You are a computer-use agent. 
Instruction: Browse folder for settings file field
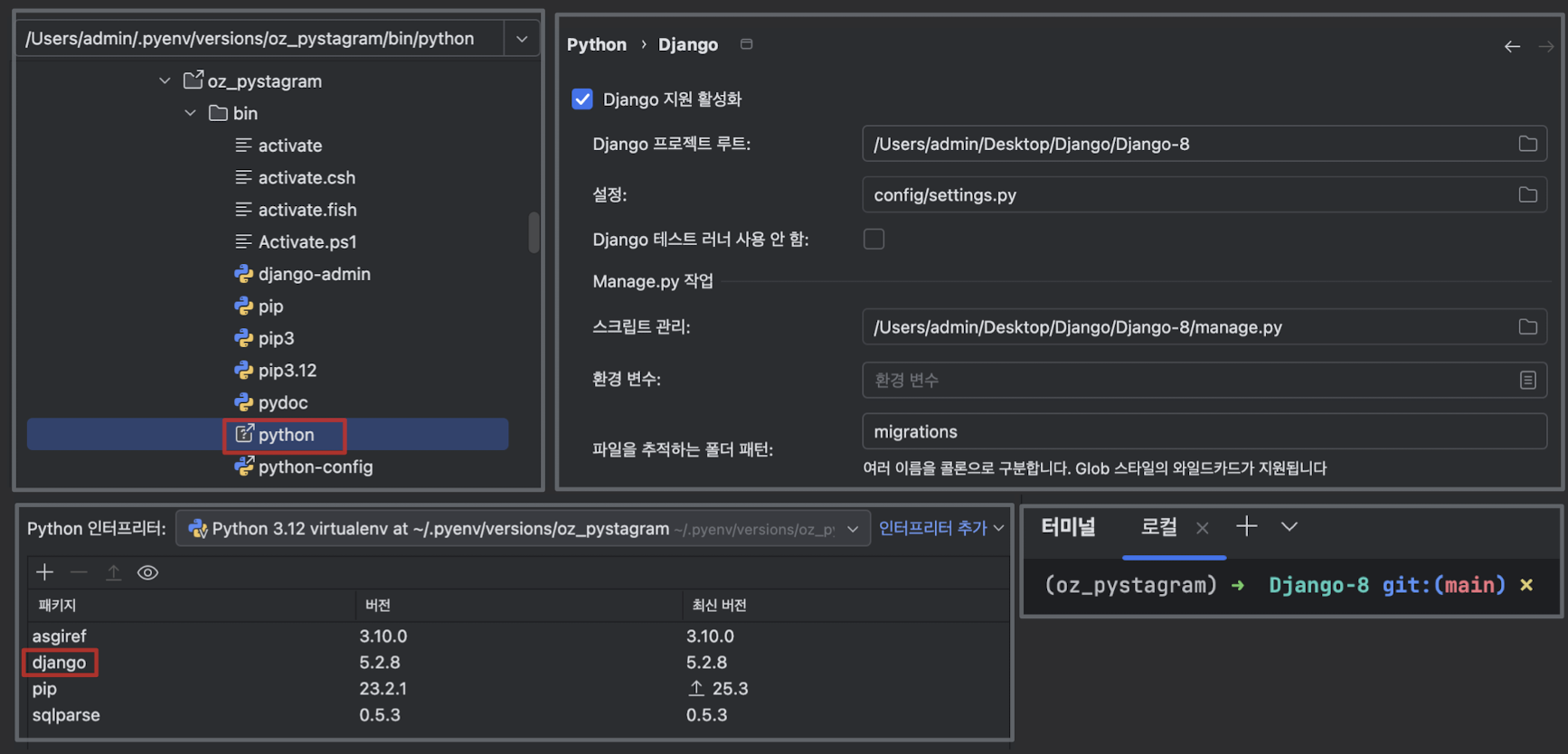pos(1527,194)
